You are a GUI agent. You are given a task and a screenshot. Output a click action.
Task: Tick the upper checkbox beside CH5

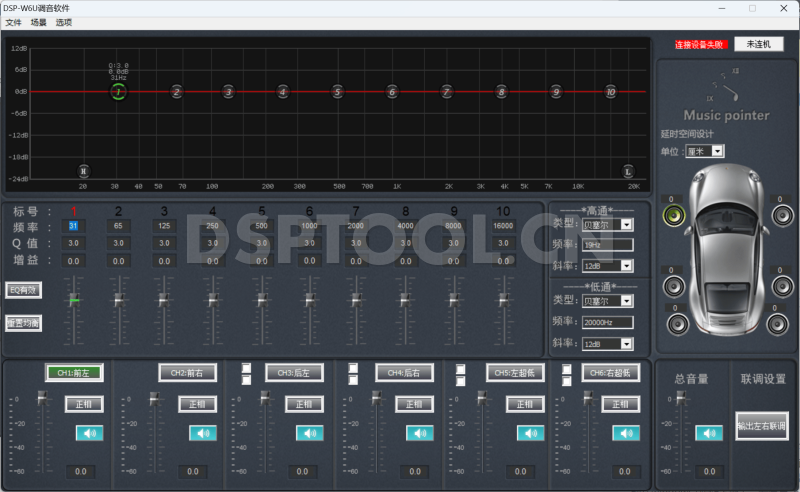pyautogui.click(x=462, y=367)
